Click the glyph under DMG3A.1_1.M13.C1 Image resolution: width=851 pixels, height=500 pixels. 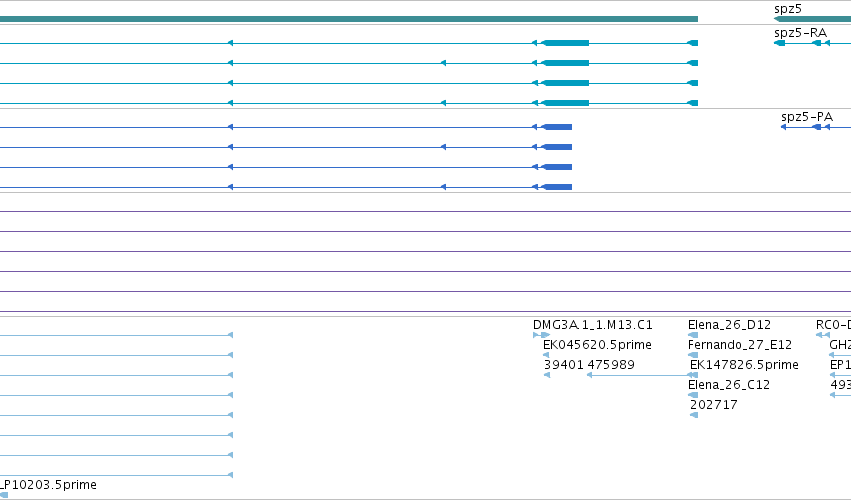tap(542, 335)
